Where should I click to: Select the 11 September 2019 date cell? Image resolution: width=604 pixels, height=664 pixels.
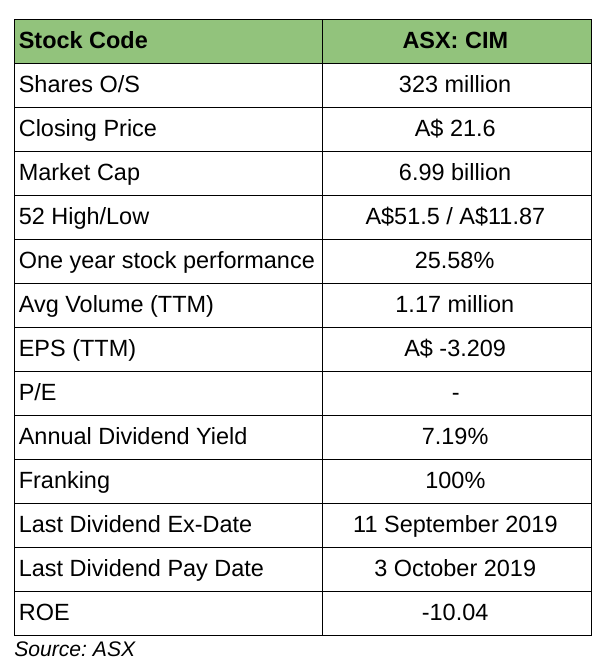(455, 525)
